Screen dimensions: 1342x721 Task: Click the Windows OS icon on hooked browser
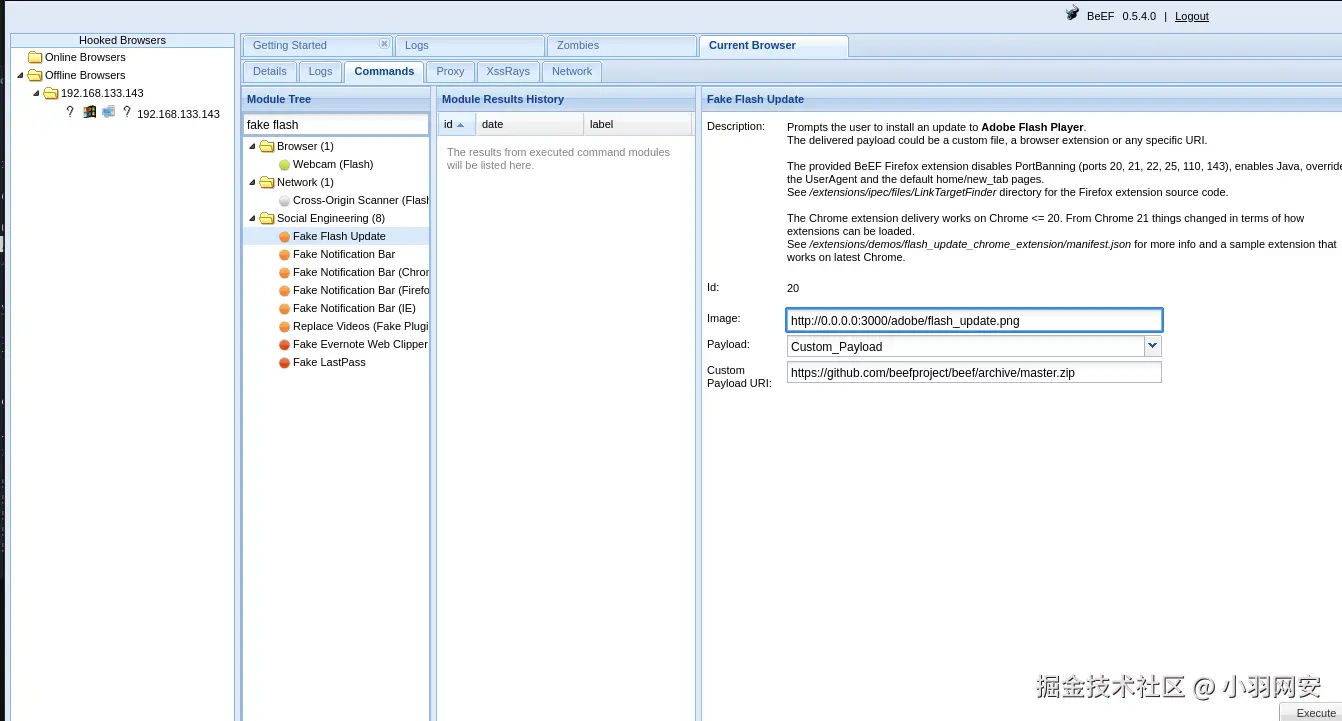pyautogui.click(x=90, y=112)
